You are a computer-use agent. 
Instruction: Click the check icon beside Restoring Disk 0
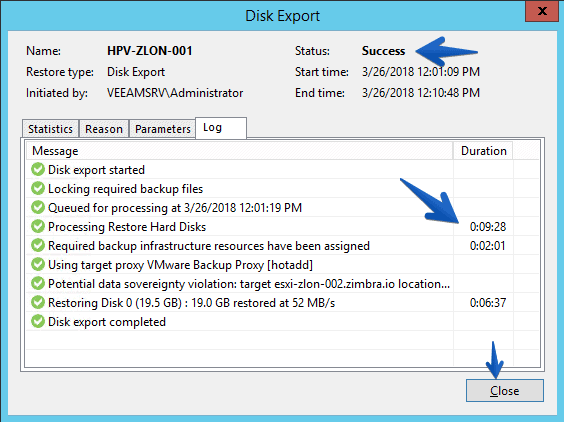point(38,303)
